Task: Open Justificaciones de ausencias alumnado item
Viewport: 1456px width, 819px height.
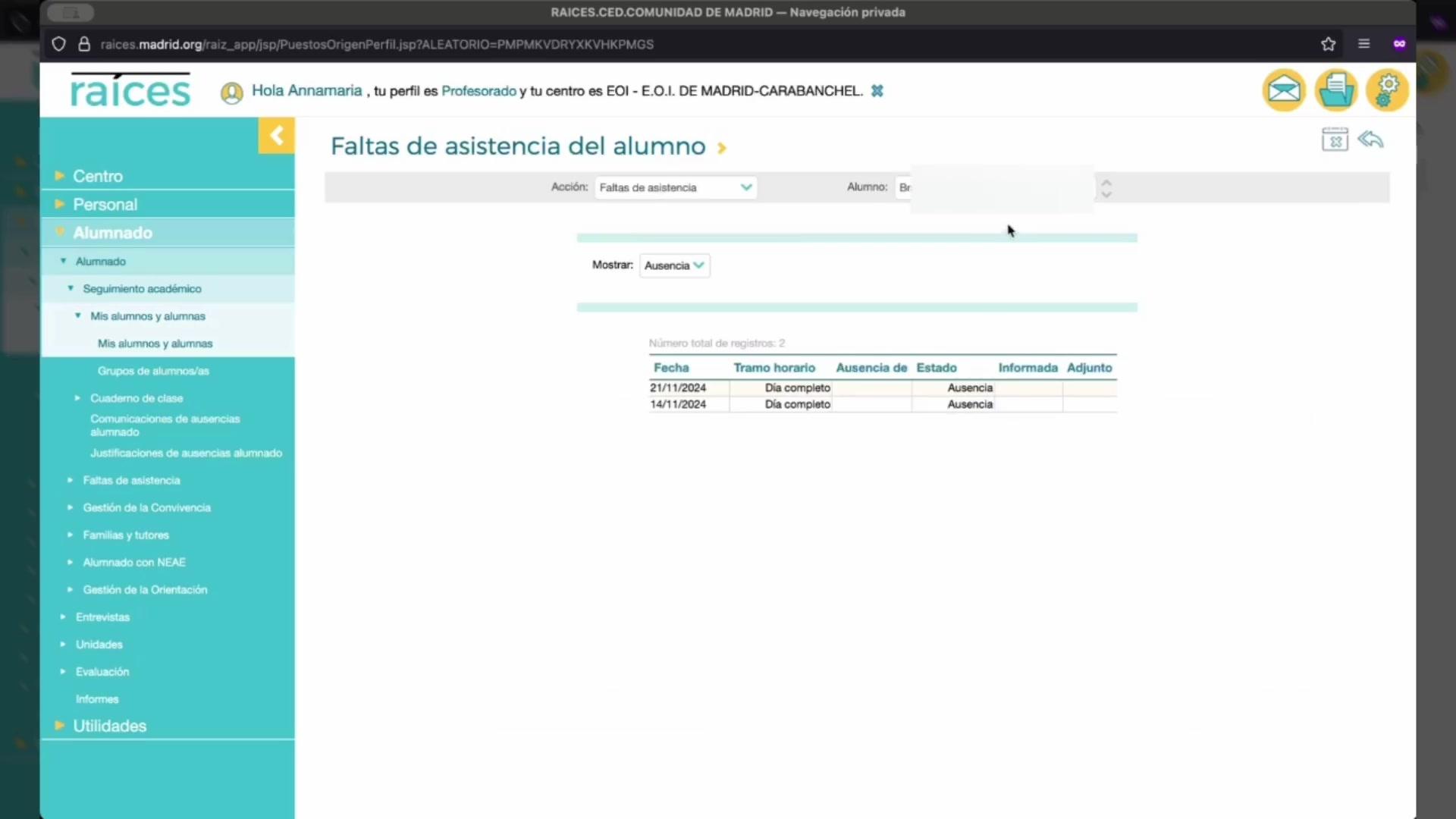Action: (x=186, y=453)
